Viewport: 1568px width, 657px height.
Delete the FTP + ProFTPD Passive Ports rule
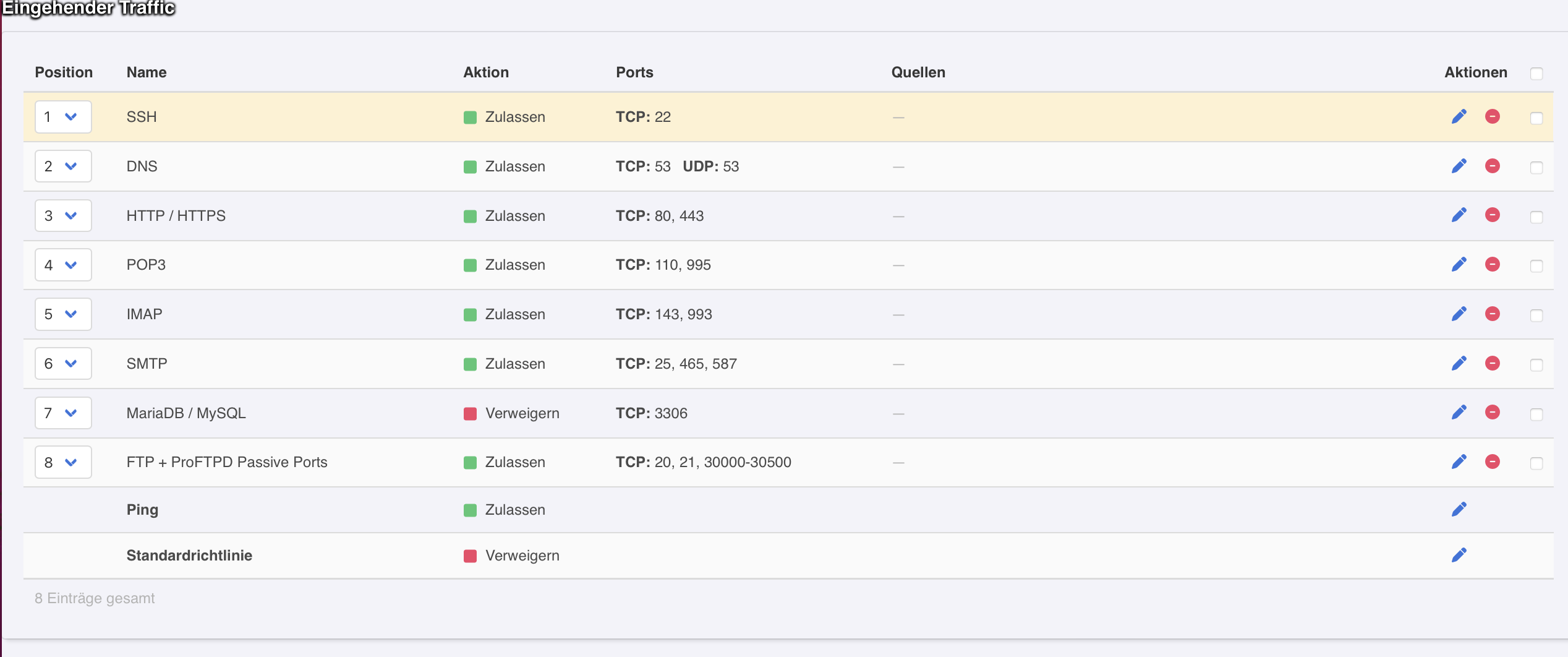pos(1492,462)
